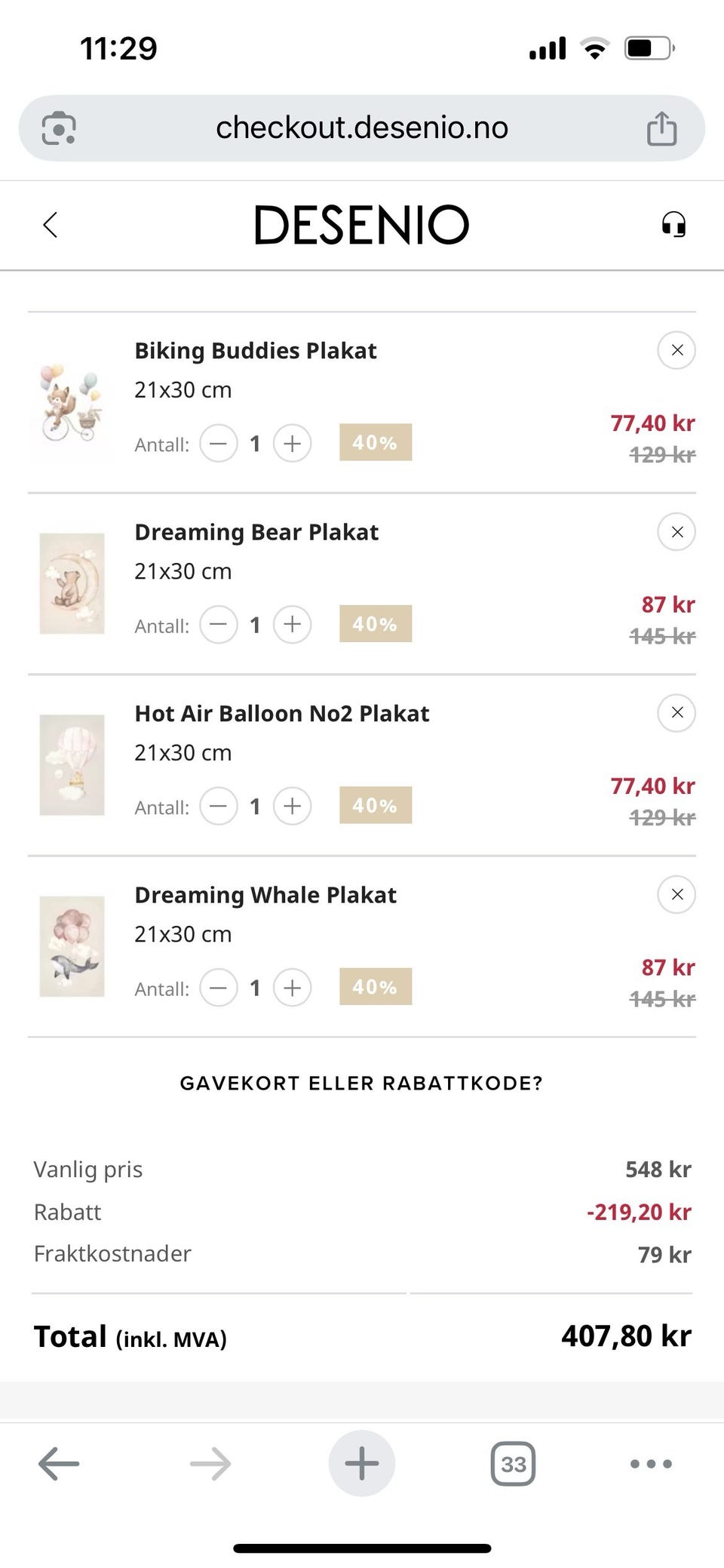Screen dimensions: 724x1568
Task: Open the browser three-dot menu
Action: [651, 1464]
